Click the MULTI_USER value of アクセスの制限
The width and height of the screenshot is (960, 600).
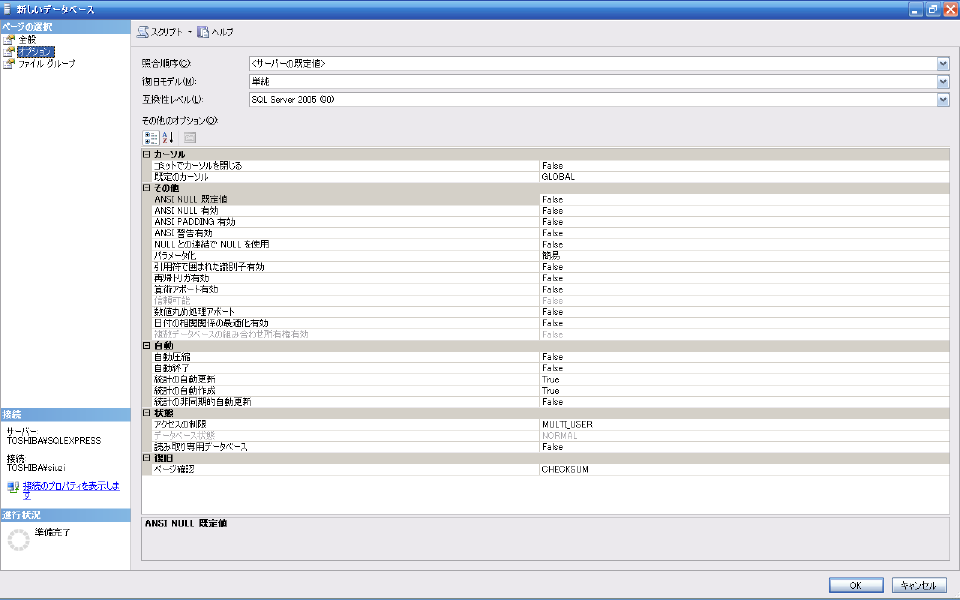tap(567, 424)
